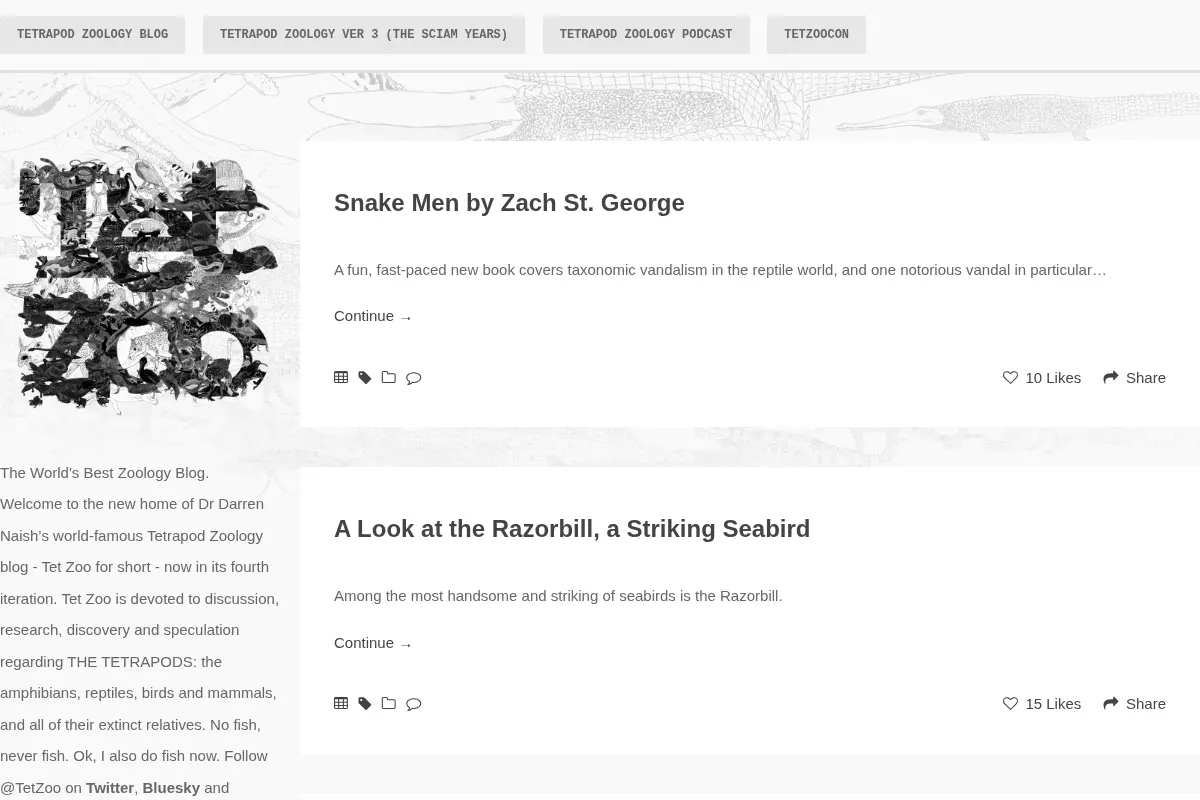
Task: Open comments bubble icon under Snake Men post
Action: tap(413, 378)
